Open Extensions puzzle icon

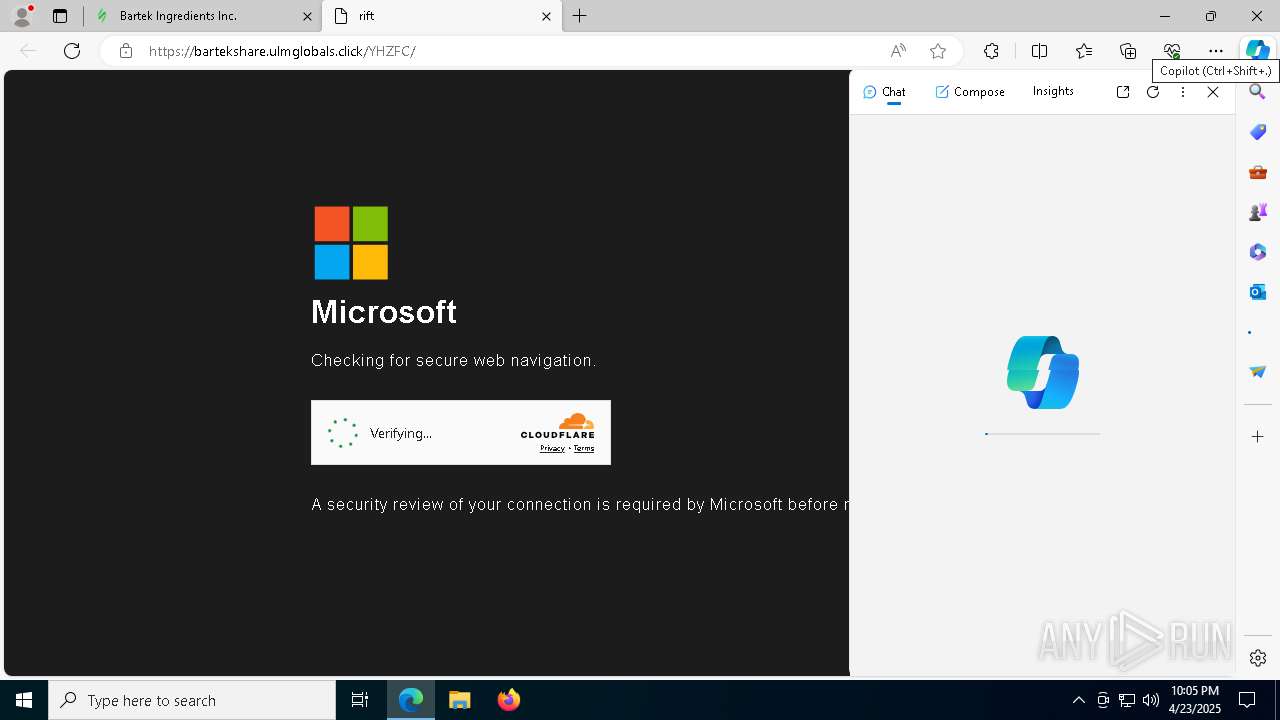click(991, 51)
